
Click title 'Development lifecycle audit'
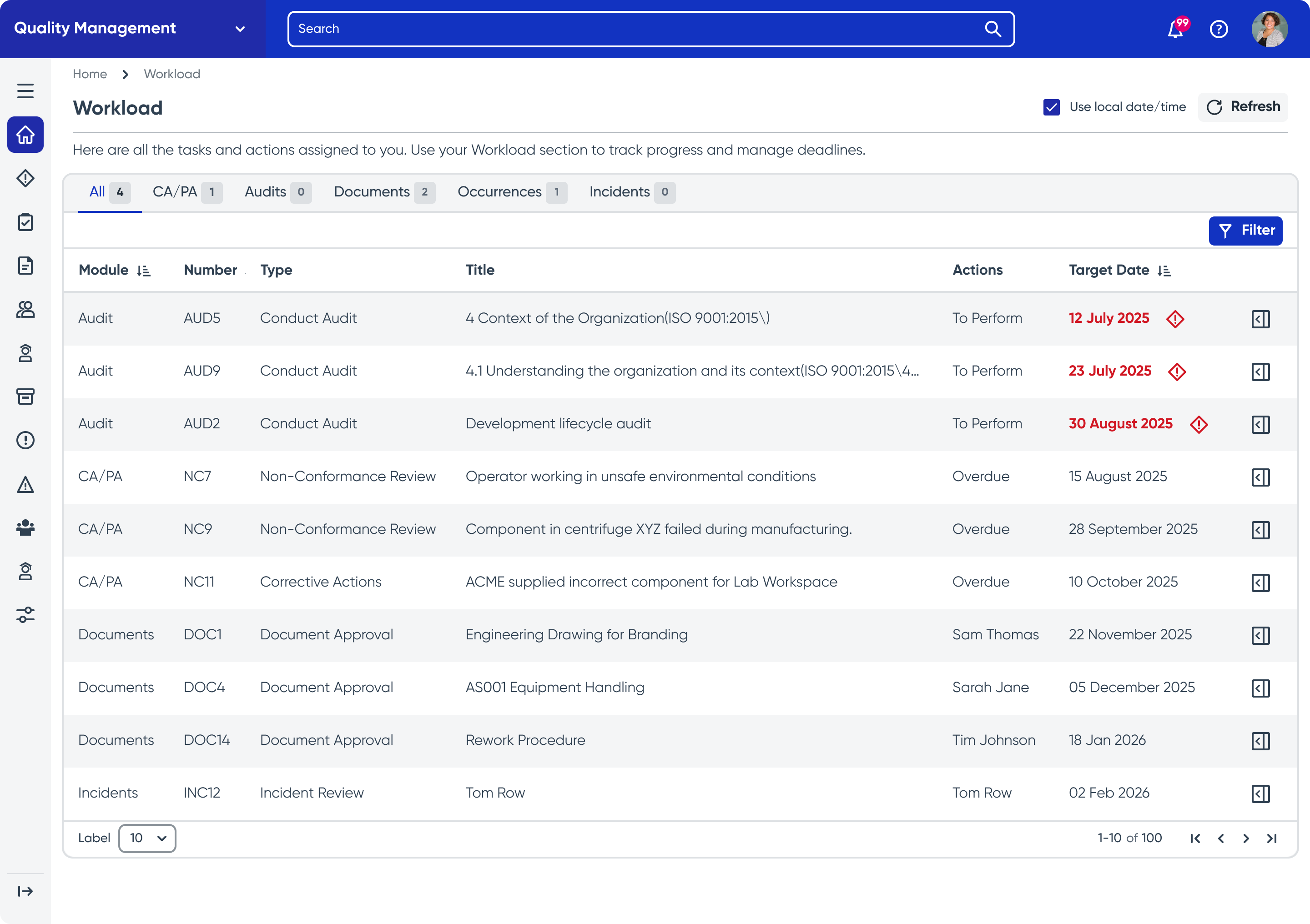[558, 424]
